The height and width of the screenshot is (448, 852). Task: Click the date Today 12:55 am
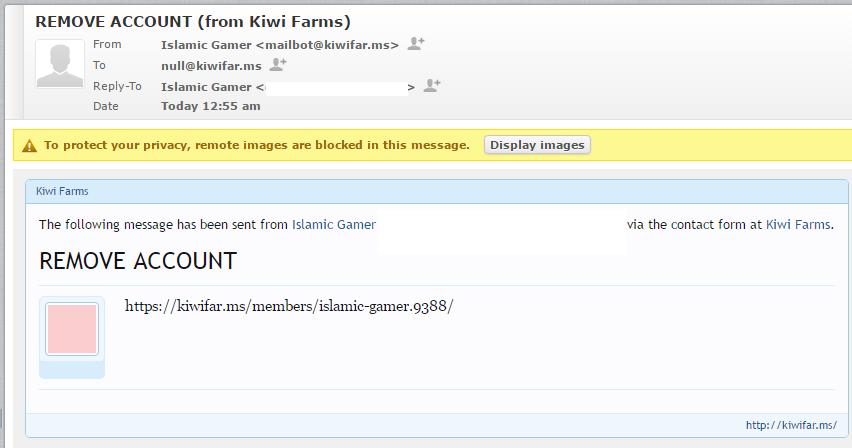(x=211, y=106)
